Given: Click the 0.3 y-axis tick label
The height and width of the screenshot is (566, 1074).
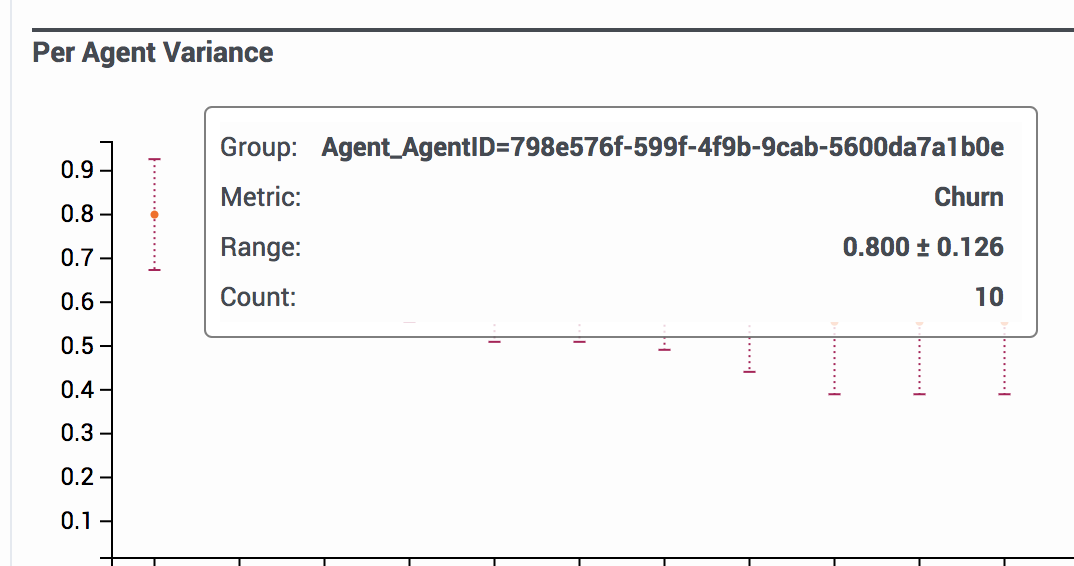Looking at the screenshot, I should [x=77, y=433].
